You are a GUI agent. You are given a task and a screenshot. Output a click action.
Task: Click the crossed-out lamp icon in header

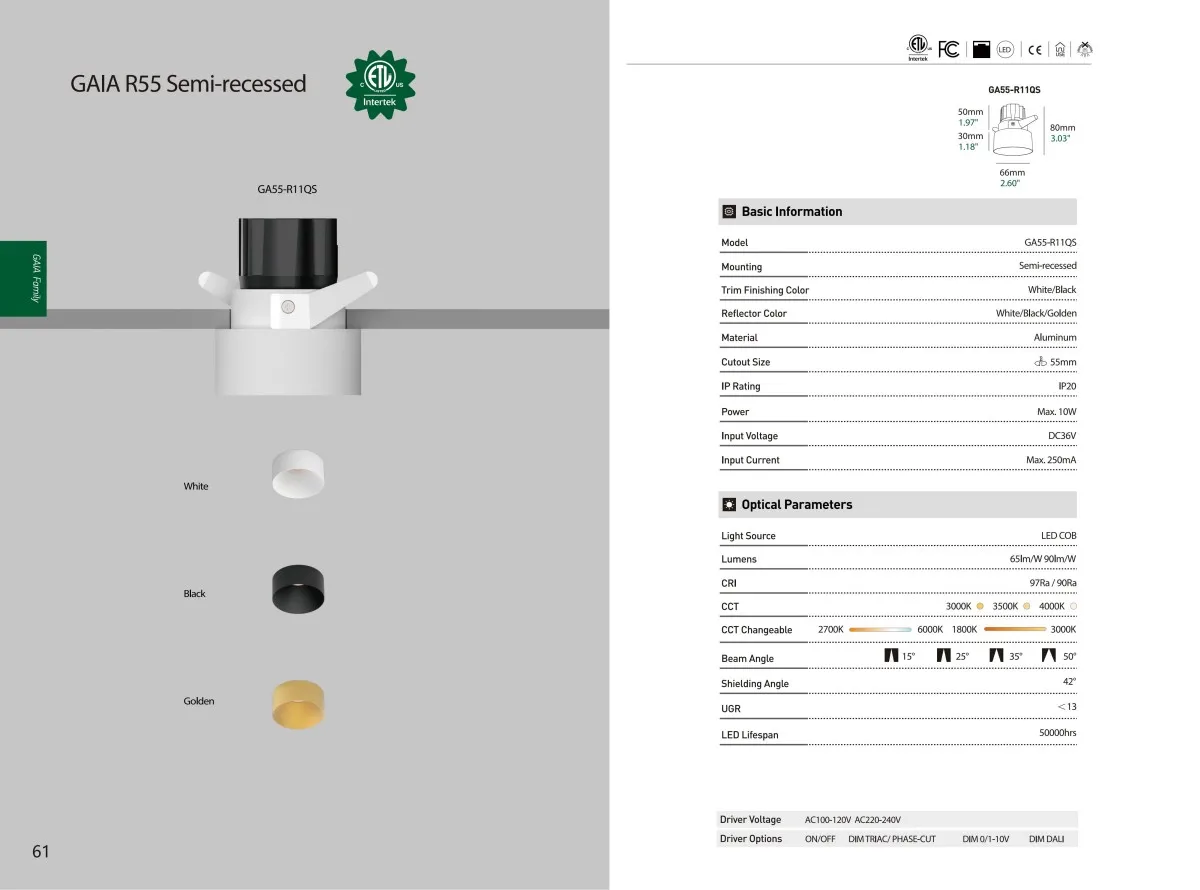pyautogui.click(x=1084, y=48)
